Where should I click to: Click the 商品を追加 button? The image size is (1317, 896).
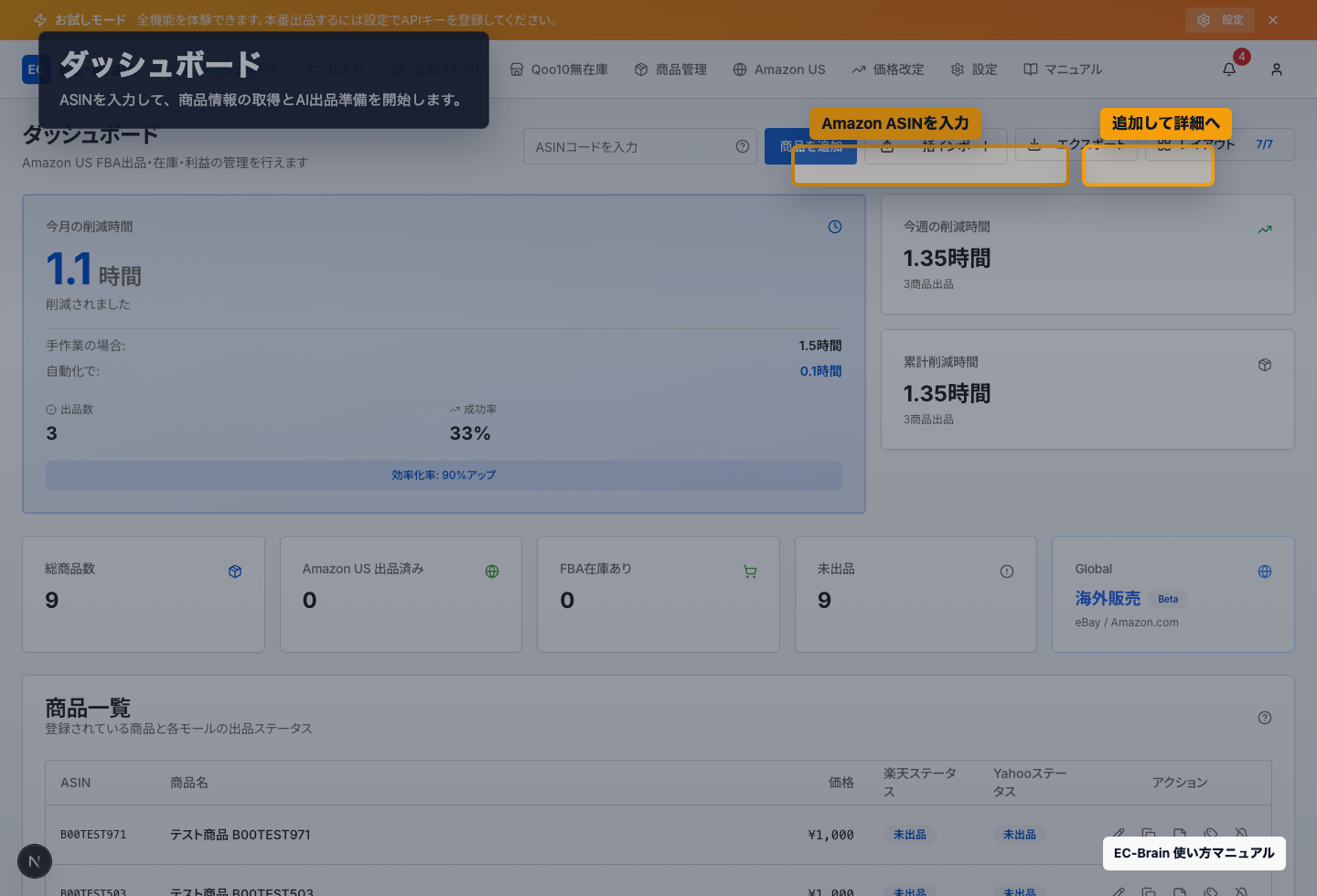coord(810,146)
